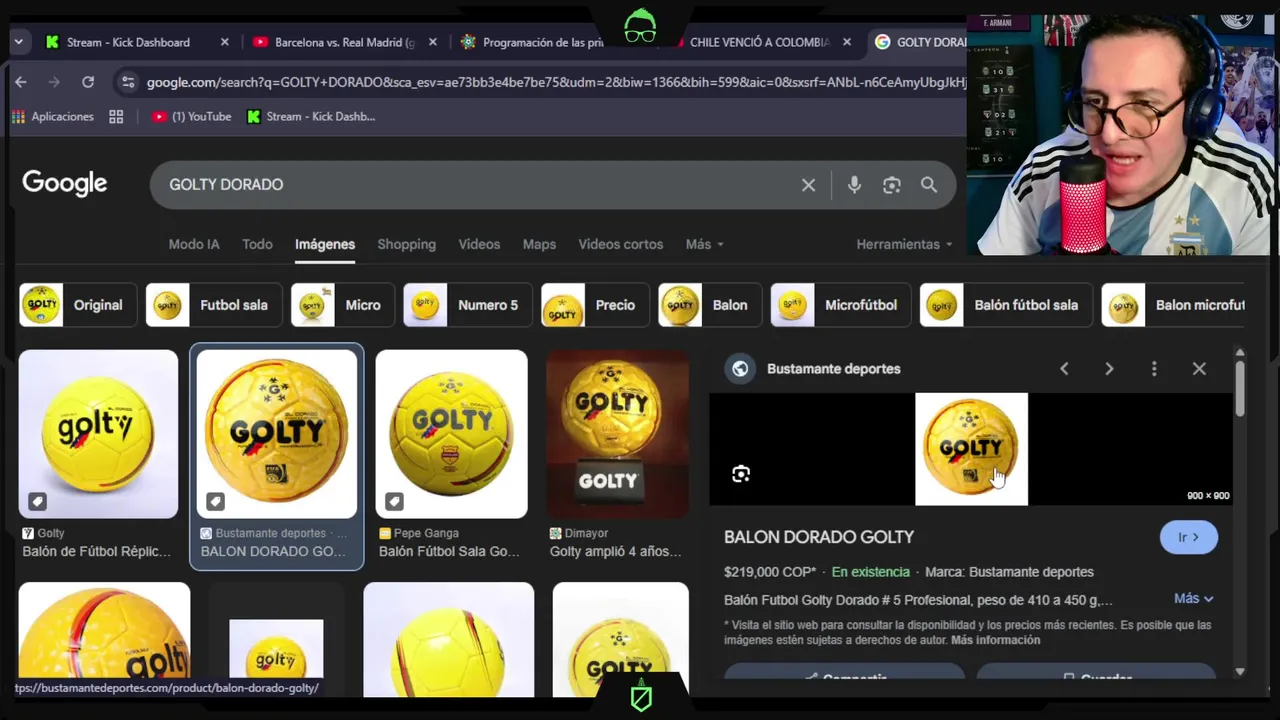The image size is (1280, 720).
Task: Close the Barcelona vs. Real Madrid tab
Action: [433, 42]
